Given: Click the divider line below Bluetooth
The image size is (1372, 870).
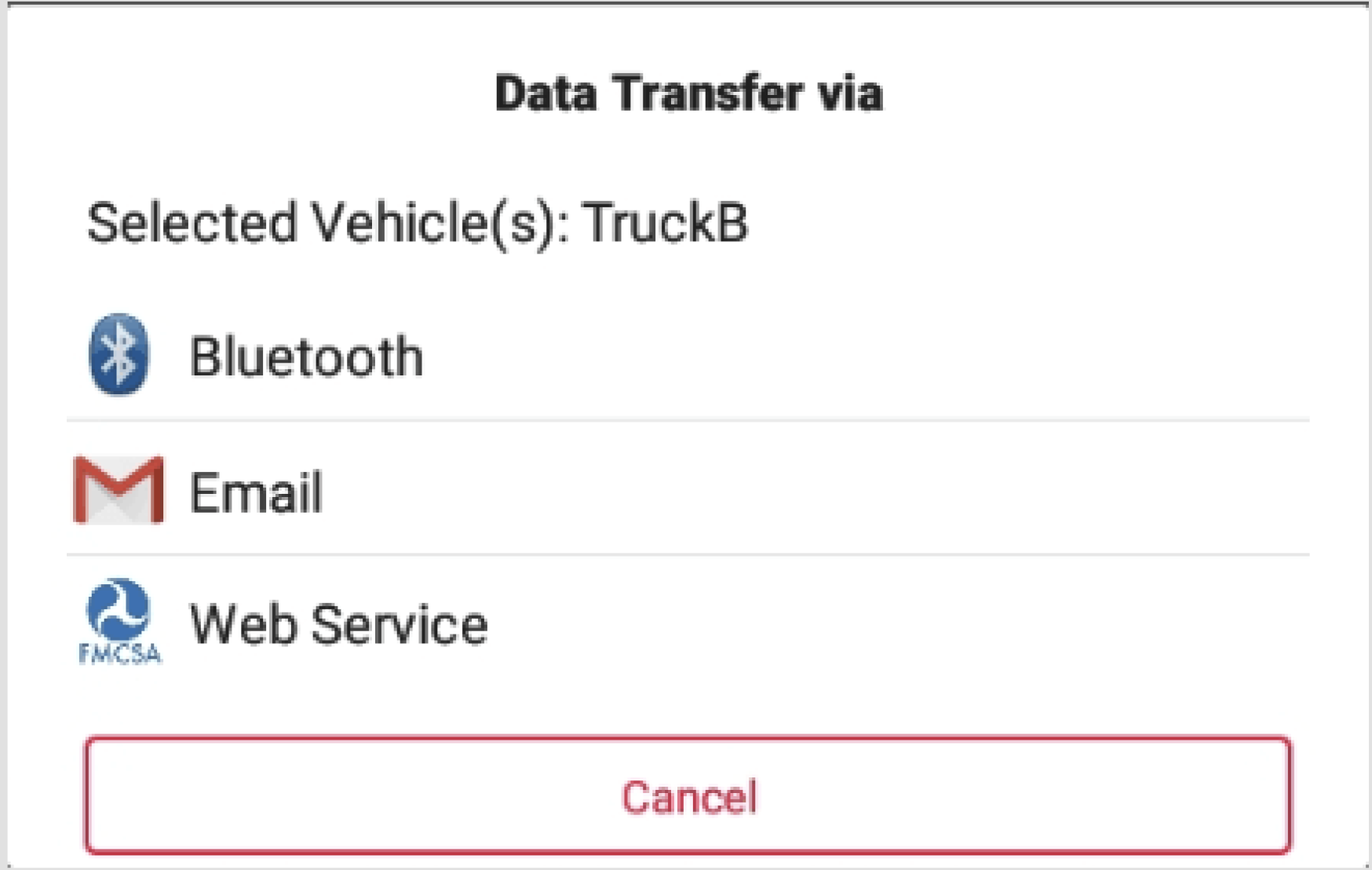Looking at the screenshot, I should tap(688, 421).
